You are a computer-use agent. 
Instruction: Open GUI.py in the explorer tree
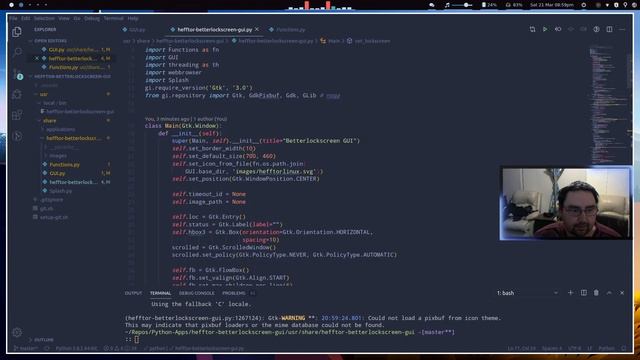[57, 173]
